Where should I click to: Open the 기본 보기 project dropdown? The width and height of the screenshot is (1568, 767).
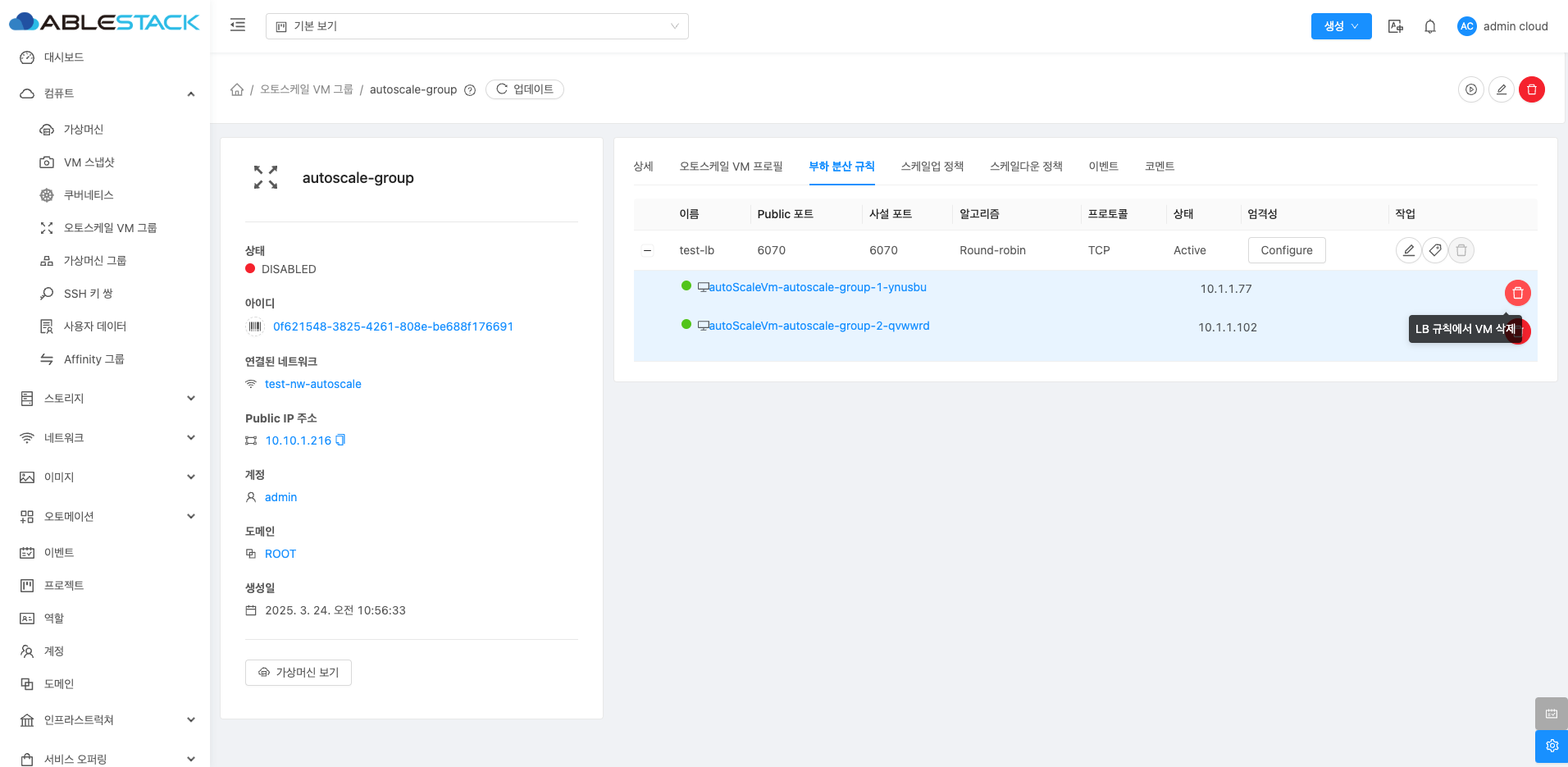pos(476,26)
